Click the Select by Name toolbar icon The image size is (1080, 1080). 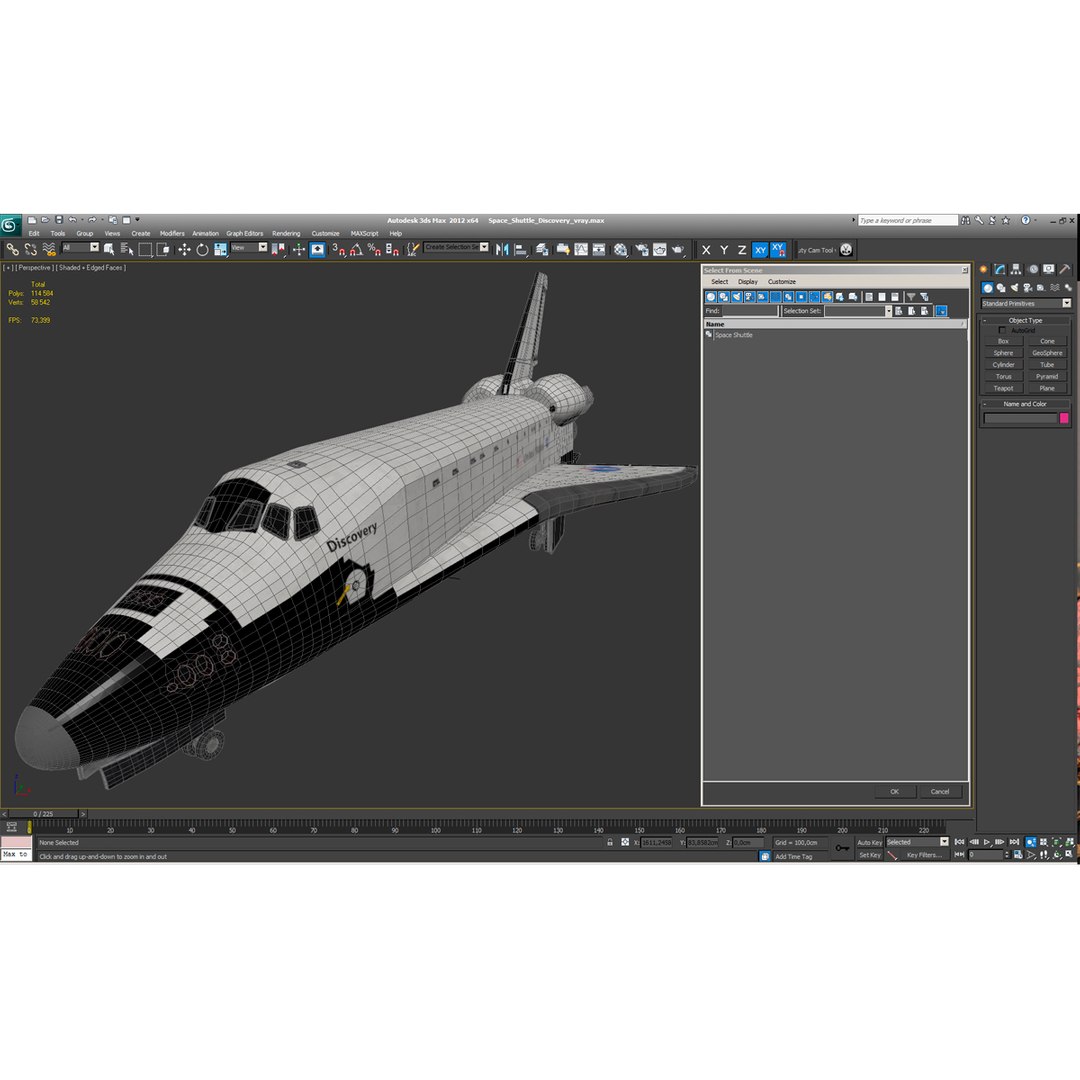click(127, 249)
